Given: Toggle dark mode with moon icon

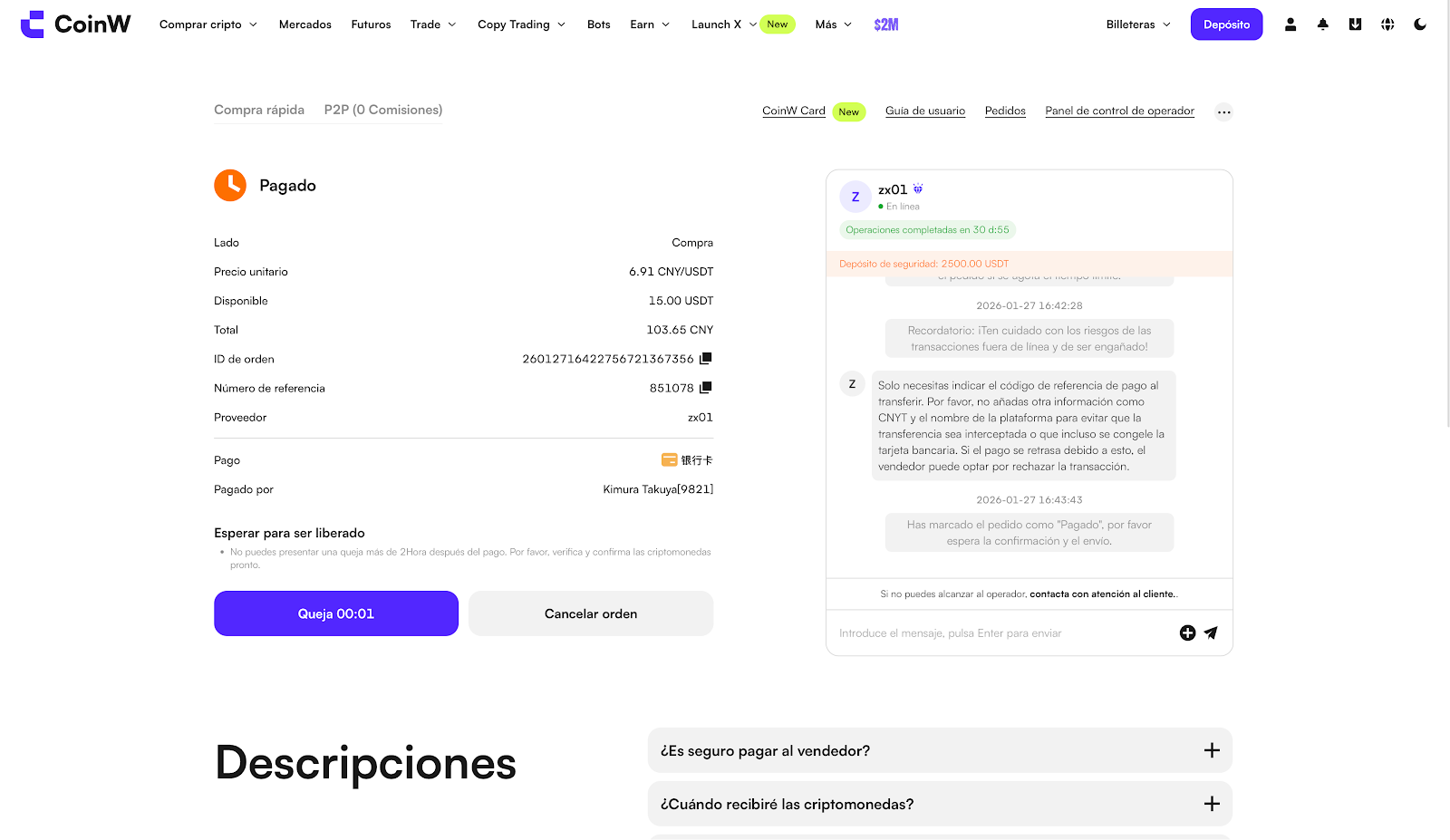Looking at the screenshot, I should coord(1420,24).
